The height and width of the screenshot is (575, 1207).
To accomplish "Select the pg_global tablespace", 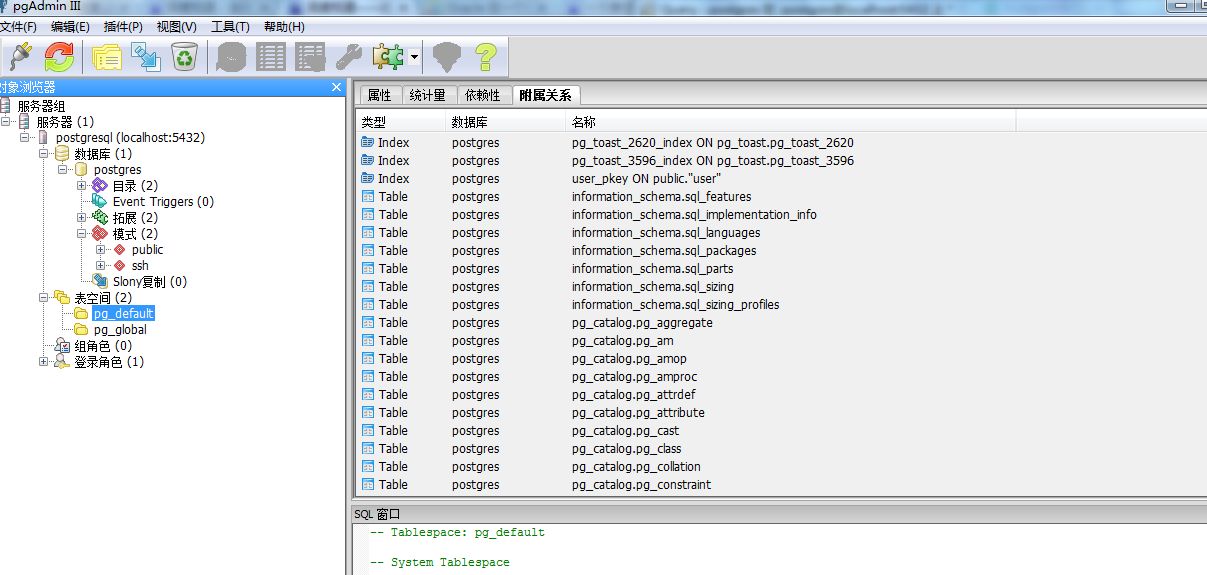I will coord(120,330).
